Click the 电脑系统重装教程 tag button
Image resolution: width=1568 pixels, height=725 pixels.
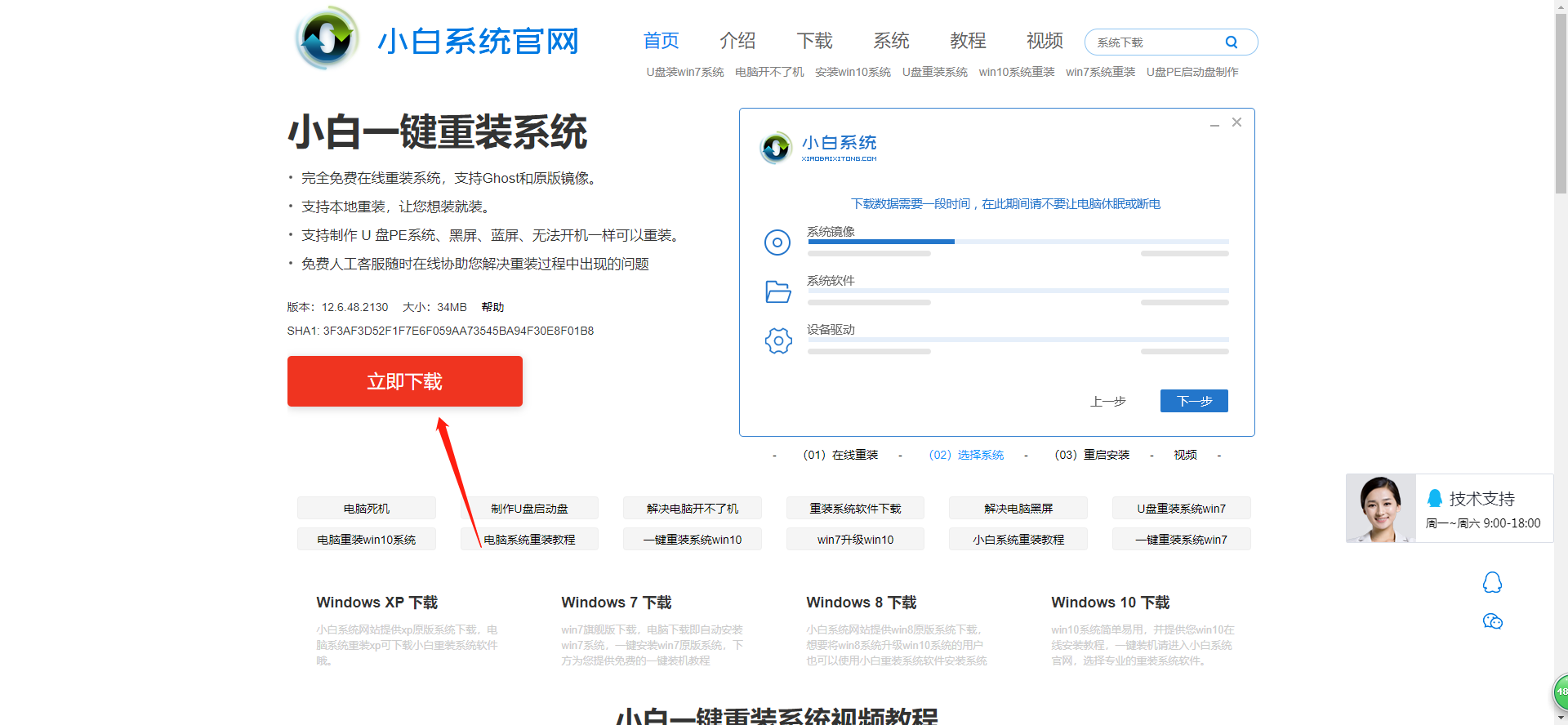[529, 540]
